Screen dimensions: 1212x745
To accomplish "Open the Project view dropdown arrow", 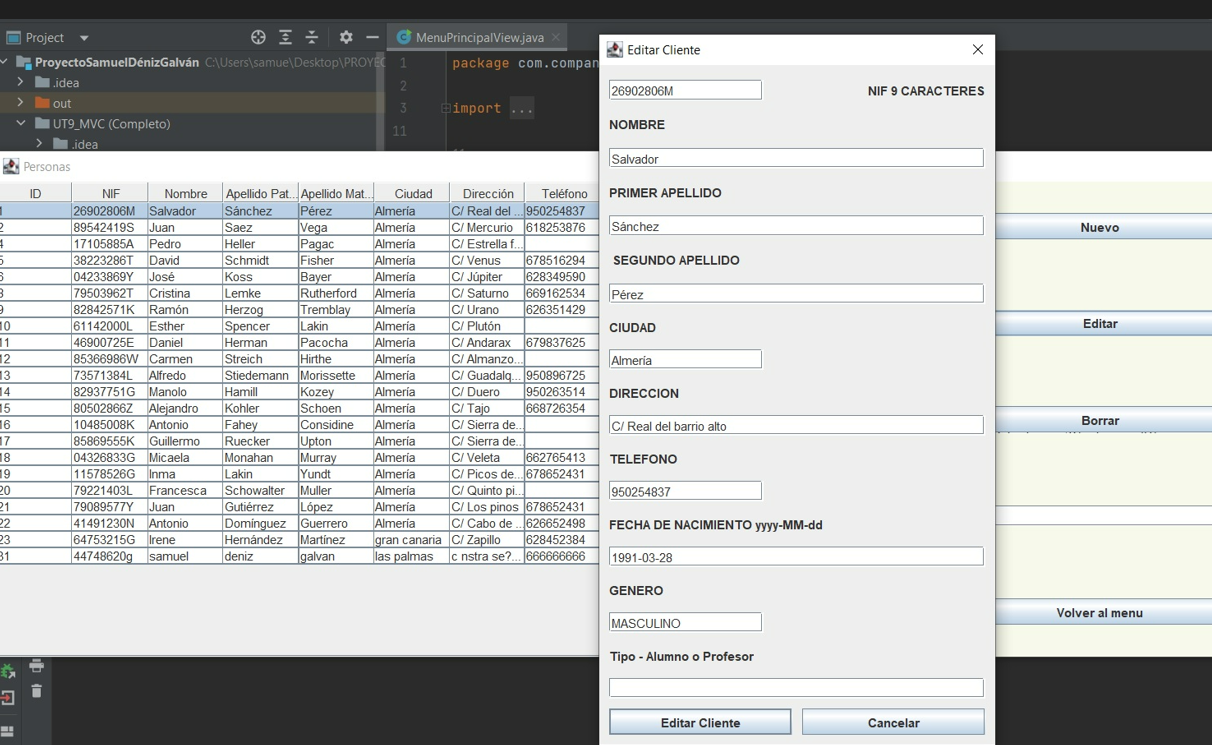I will click(84, 38).
